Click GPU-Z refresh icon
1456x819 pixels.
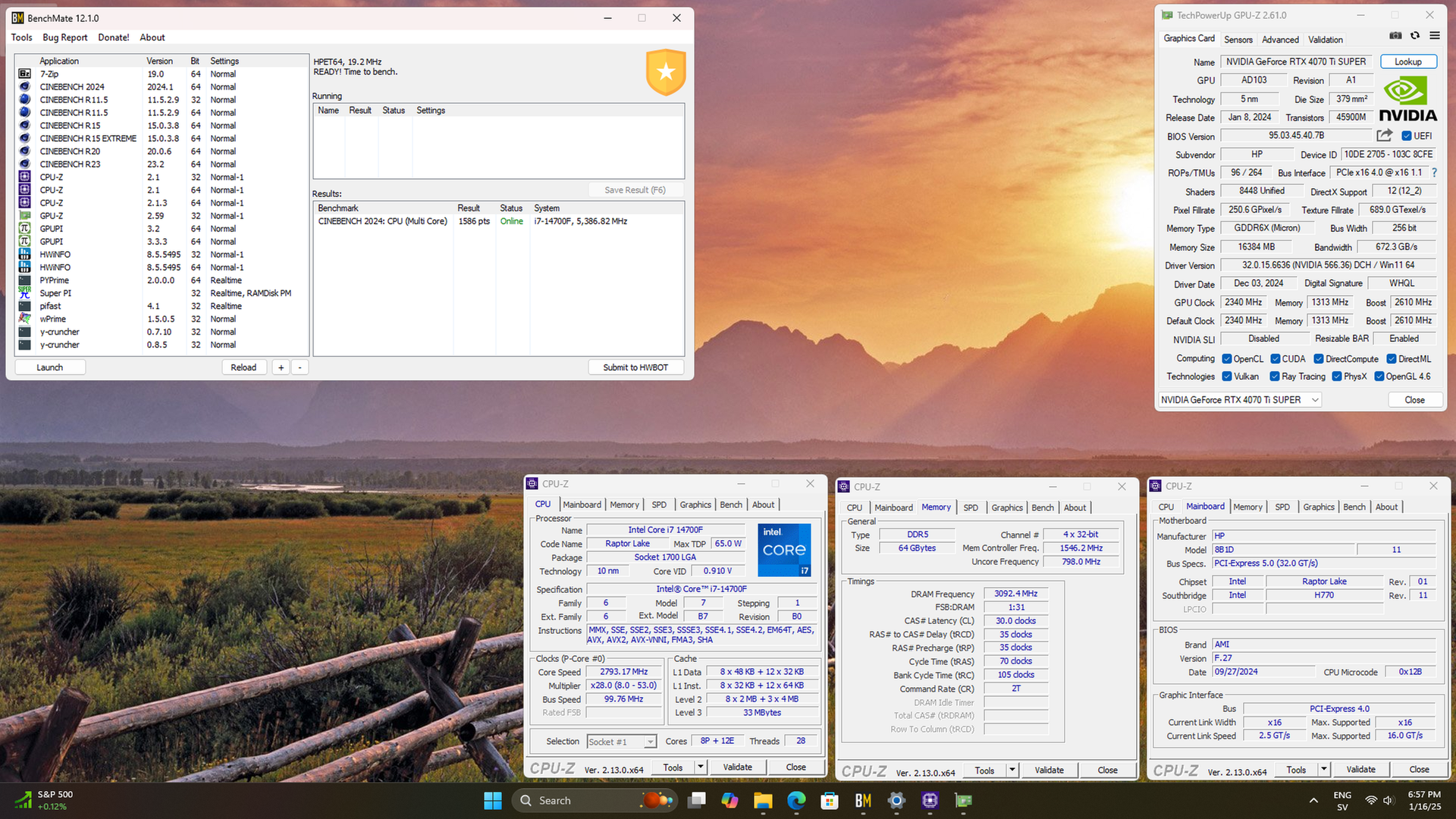pos(1415,36)
